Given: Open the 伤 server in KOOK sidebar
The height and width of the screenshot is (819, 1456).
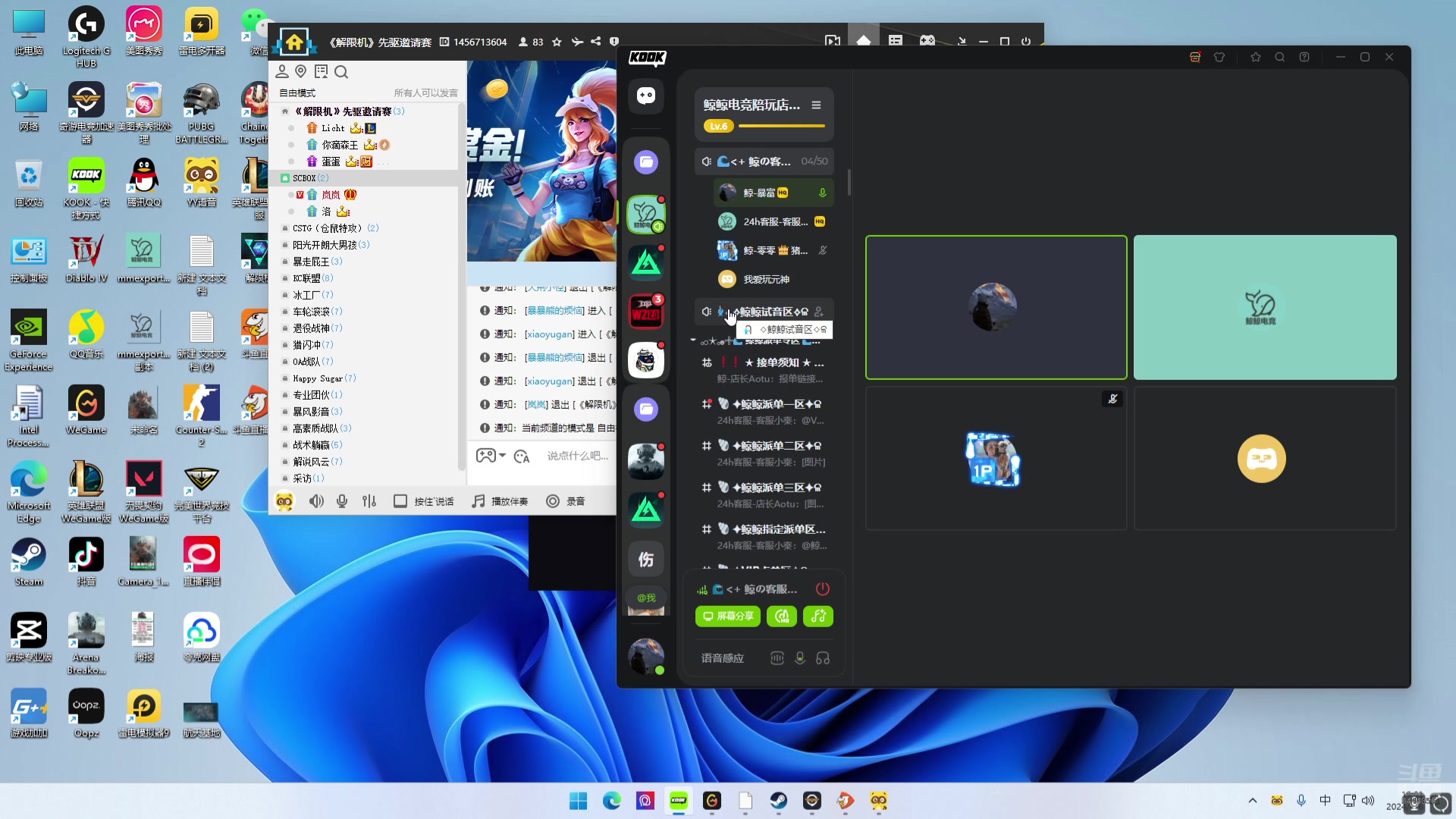Looking at the screenshot, I should 646,560.
